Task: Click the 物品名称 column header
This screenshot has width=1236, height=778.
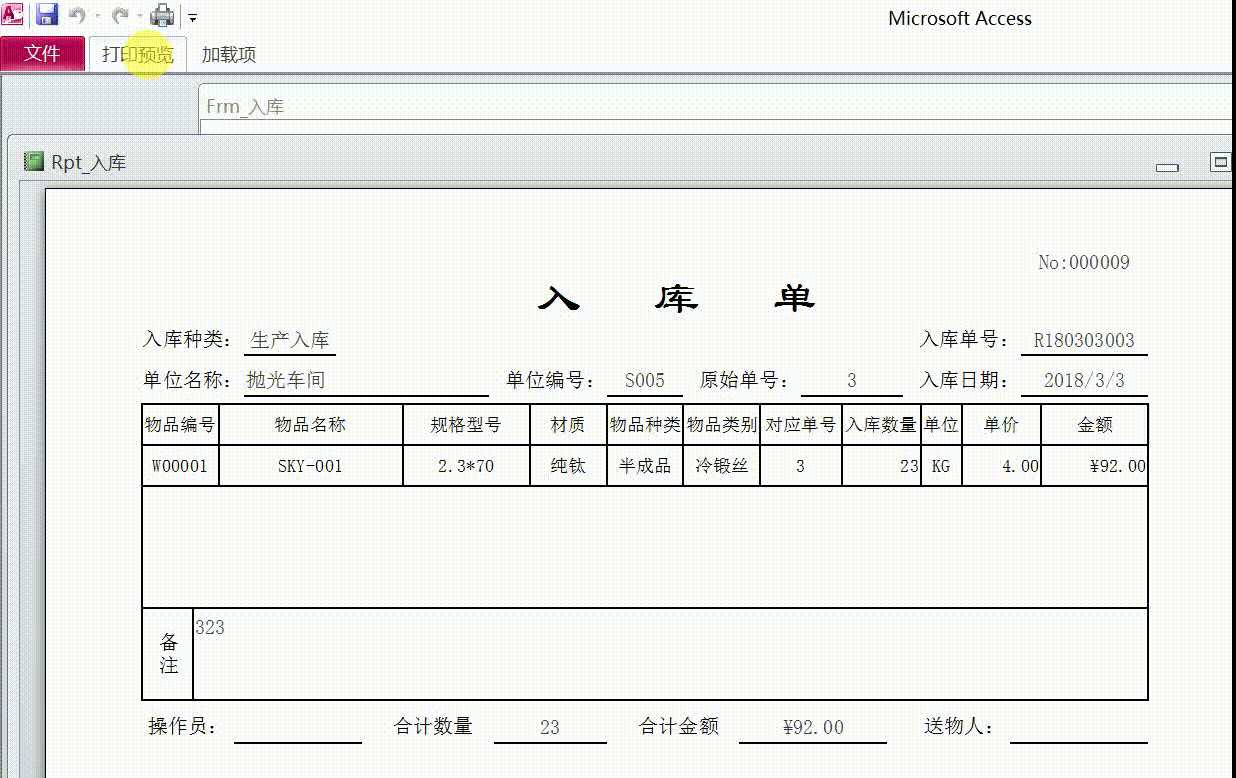Action: tap(311, 425)
